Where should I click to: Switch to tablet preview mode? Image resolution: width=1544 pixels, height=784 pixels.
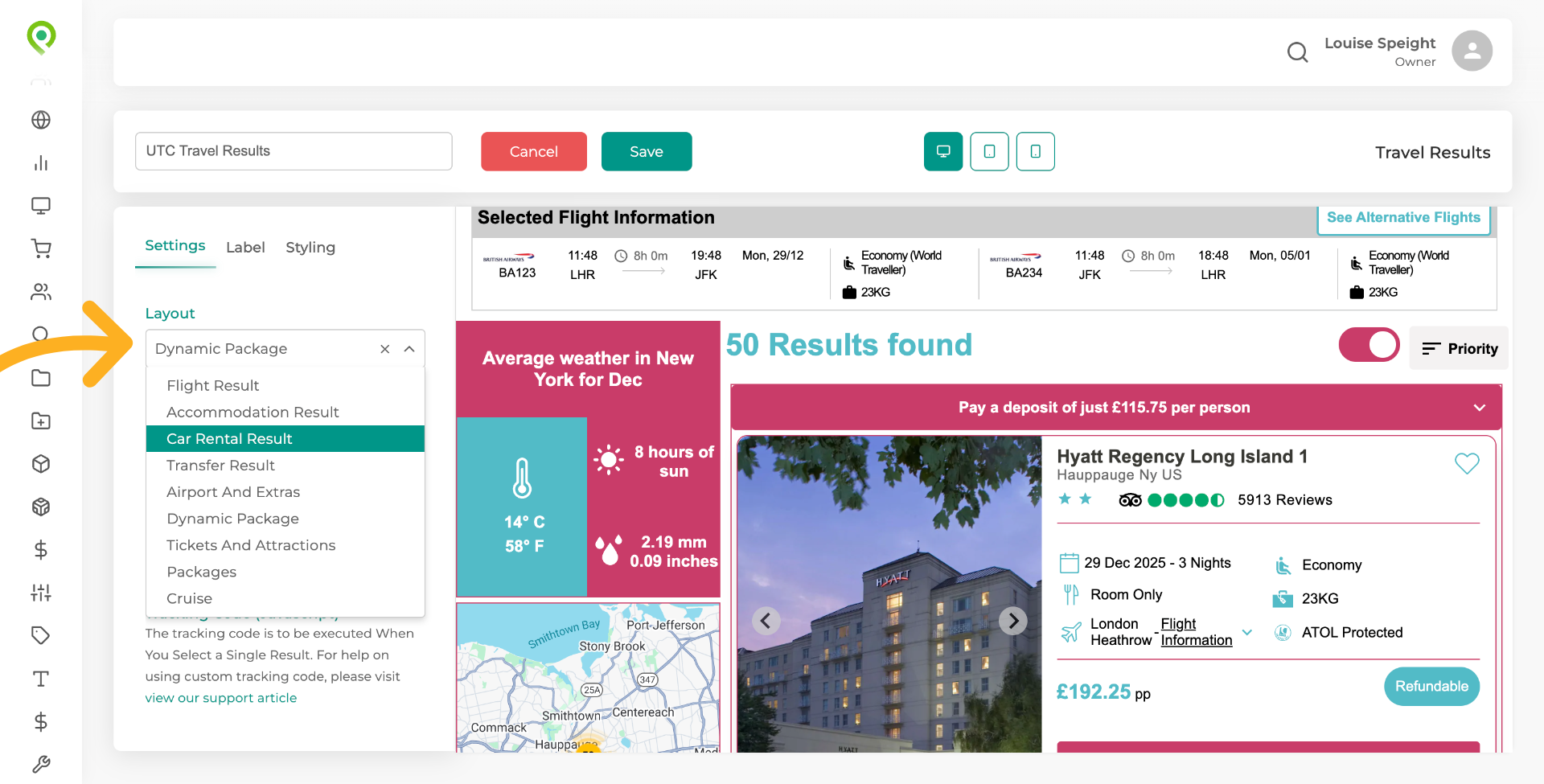pyautogui.click(x=989, y=151)
